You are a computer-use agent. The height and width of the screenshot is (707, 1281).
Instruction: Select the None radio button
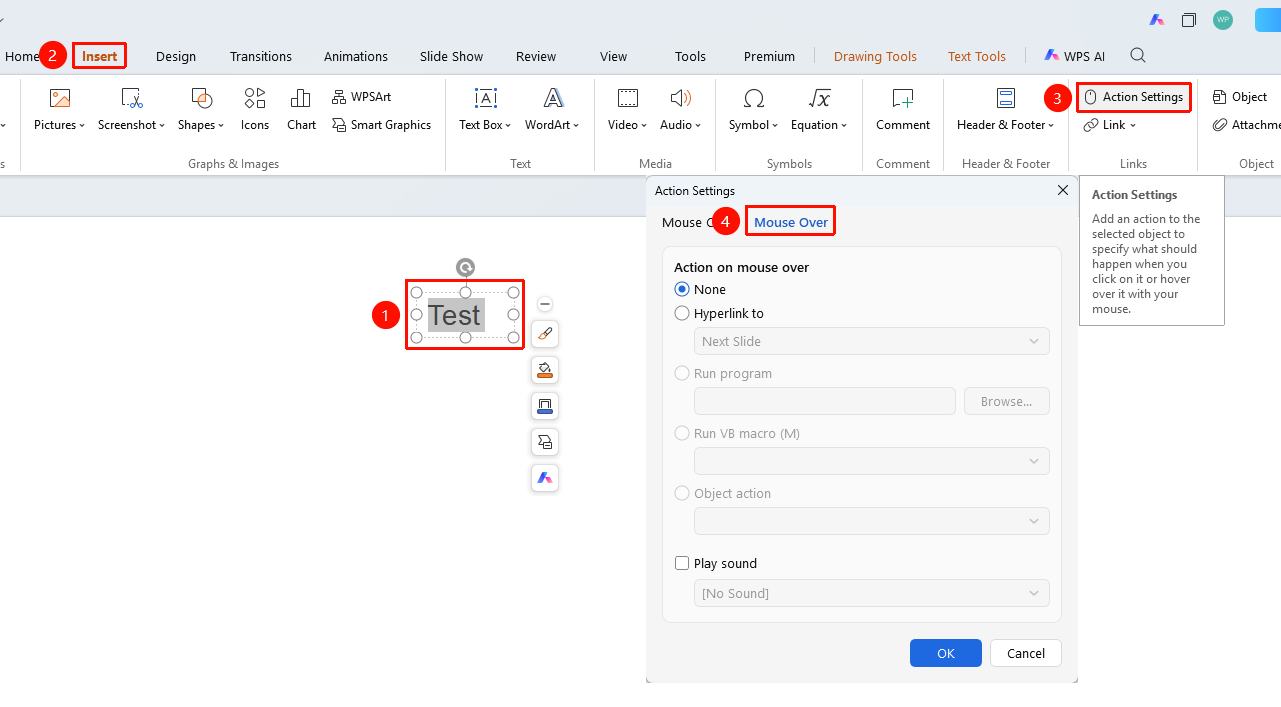click(682, 289)
